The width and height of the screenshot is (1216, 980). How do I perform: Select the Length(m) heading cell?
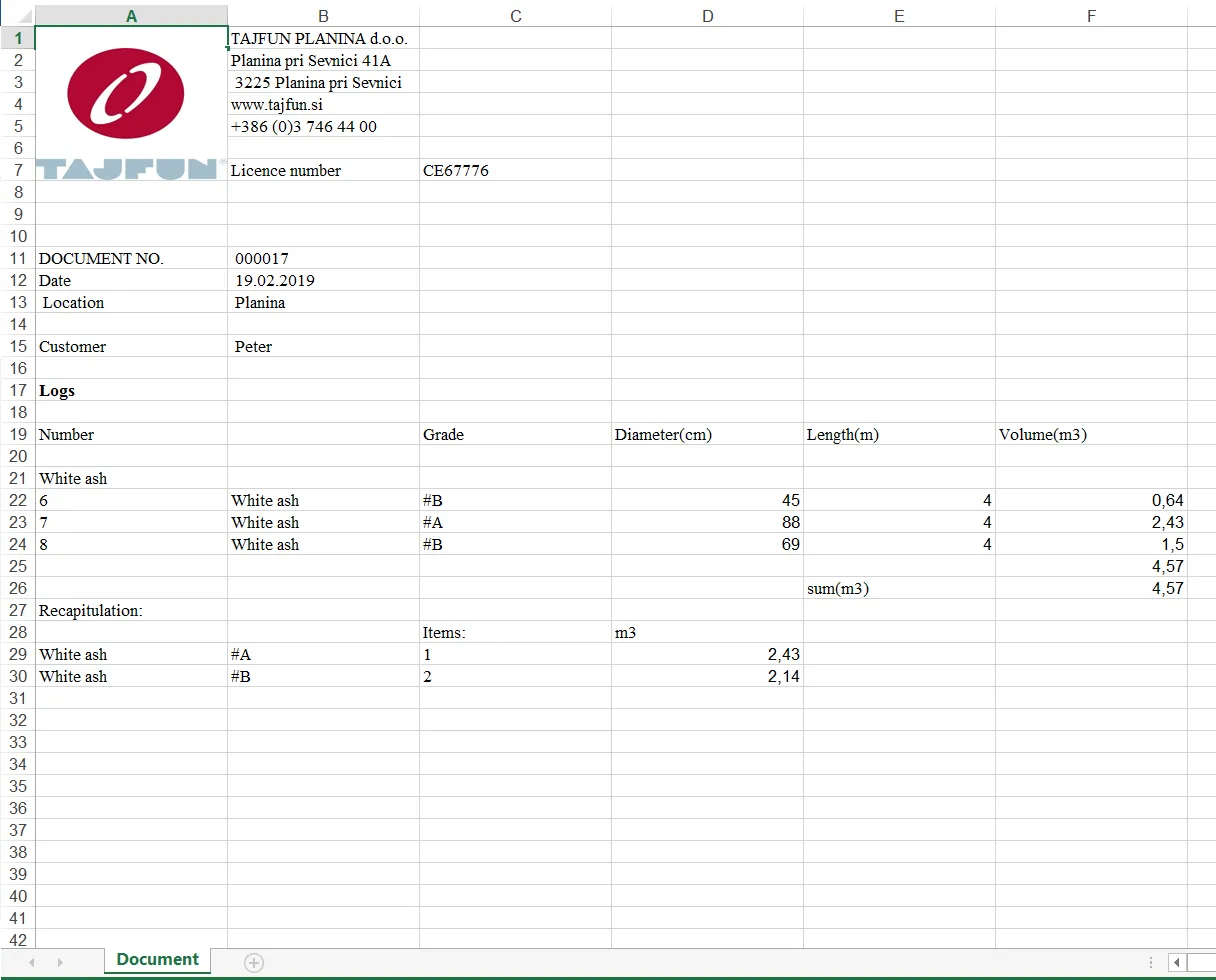[x=899, y=434]
